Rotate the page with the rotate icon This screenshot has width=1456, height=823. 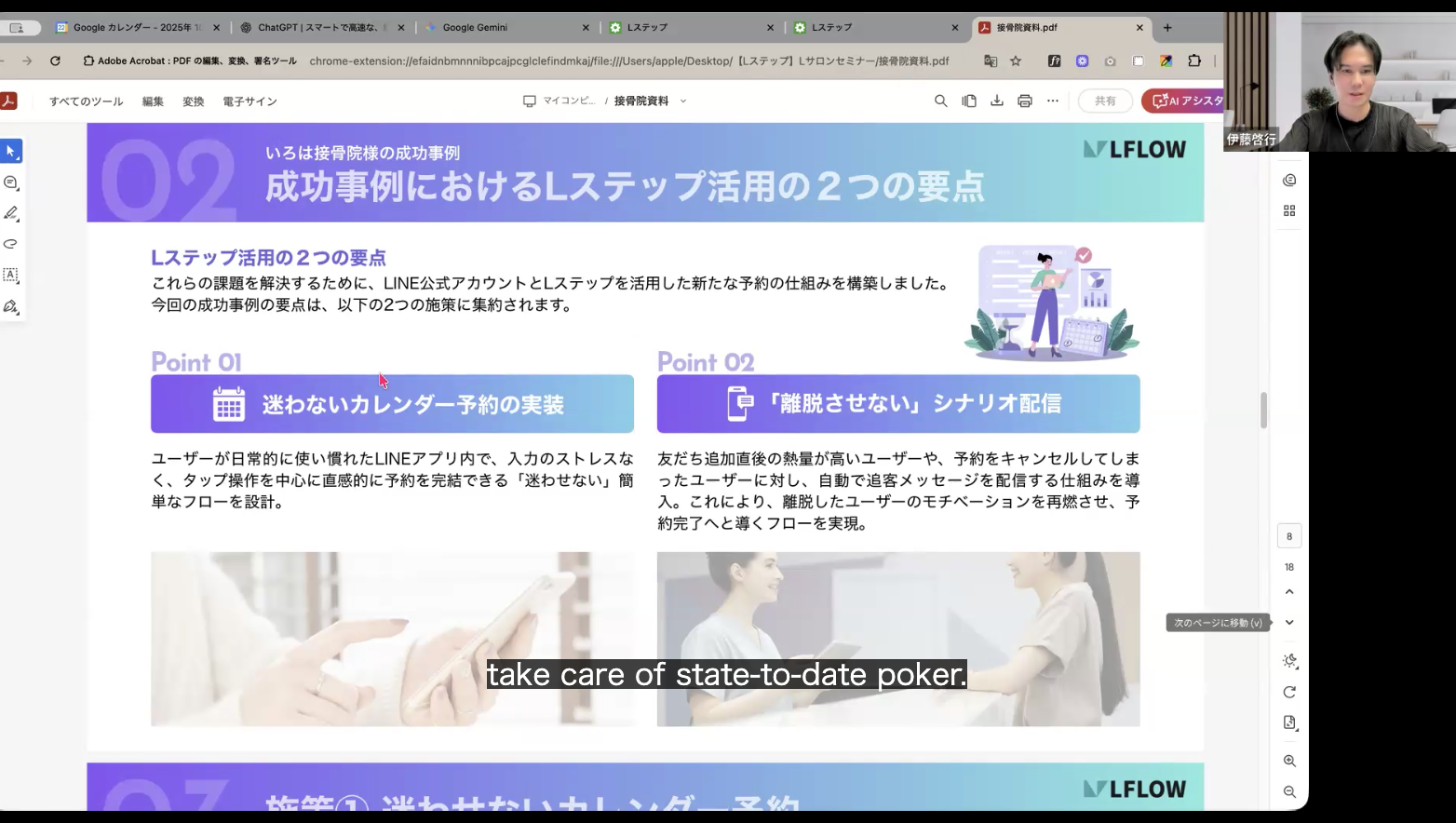[x=1289, y=692]
